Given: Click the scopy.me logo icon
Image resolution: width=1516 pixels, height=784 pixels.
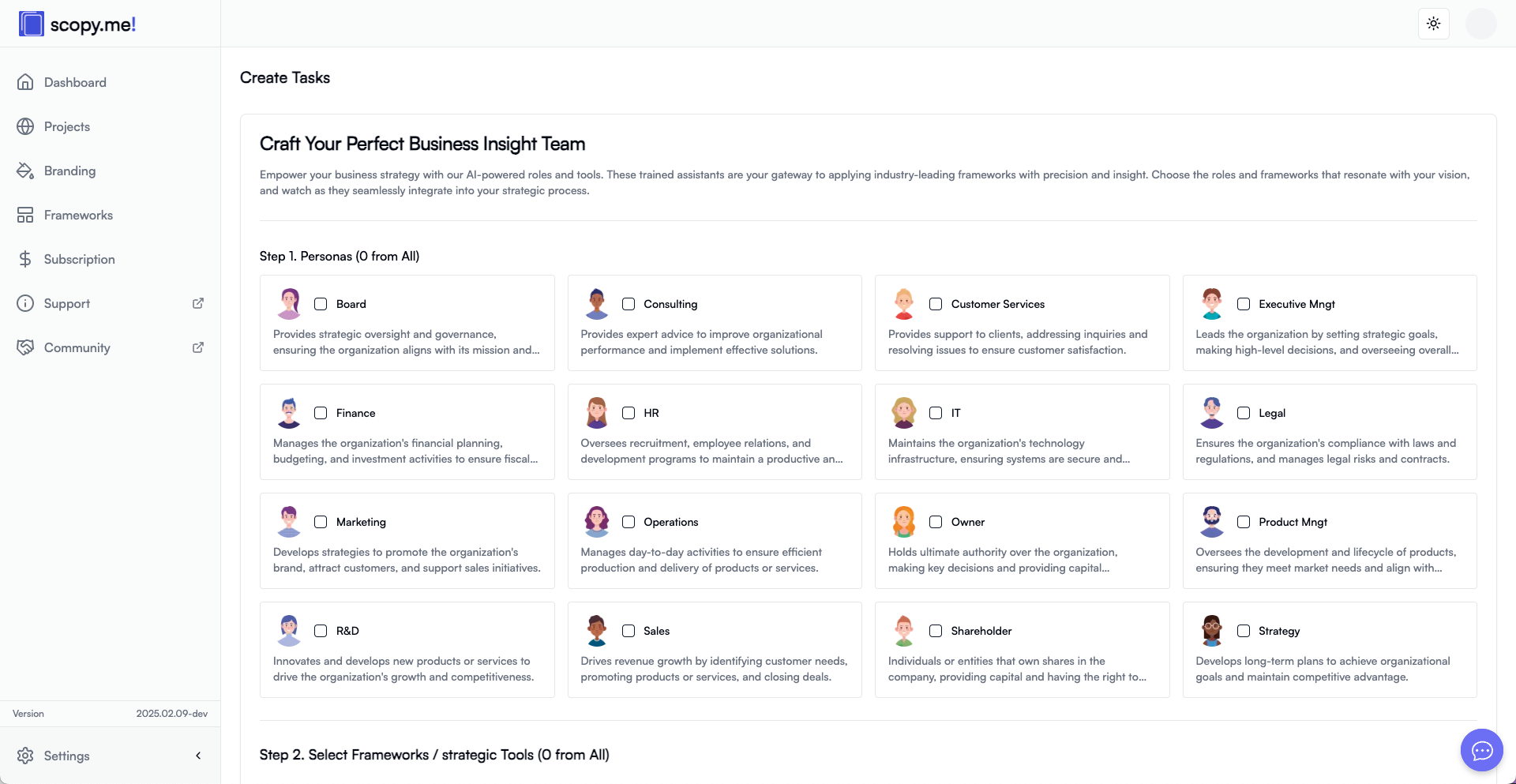Looking at the screenshot, I should point(32,24).
